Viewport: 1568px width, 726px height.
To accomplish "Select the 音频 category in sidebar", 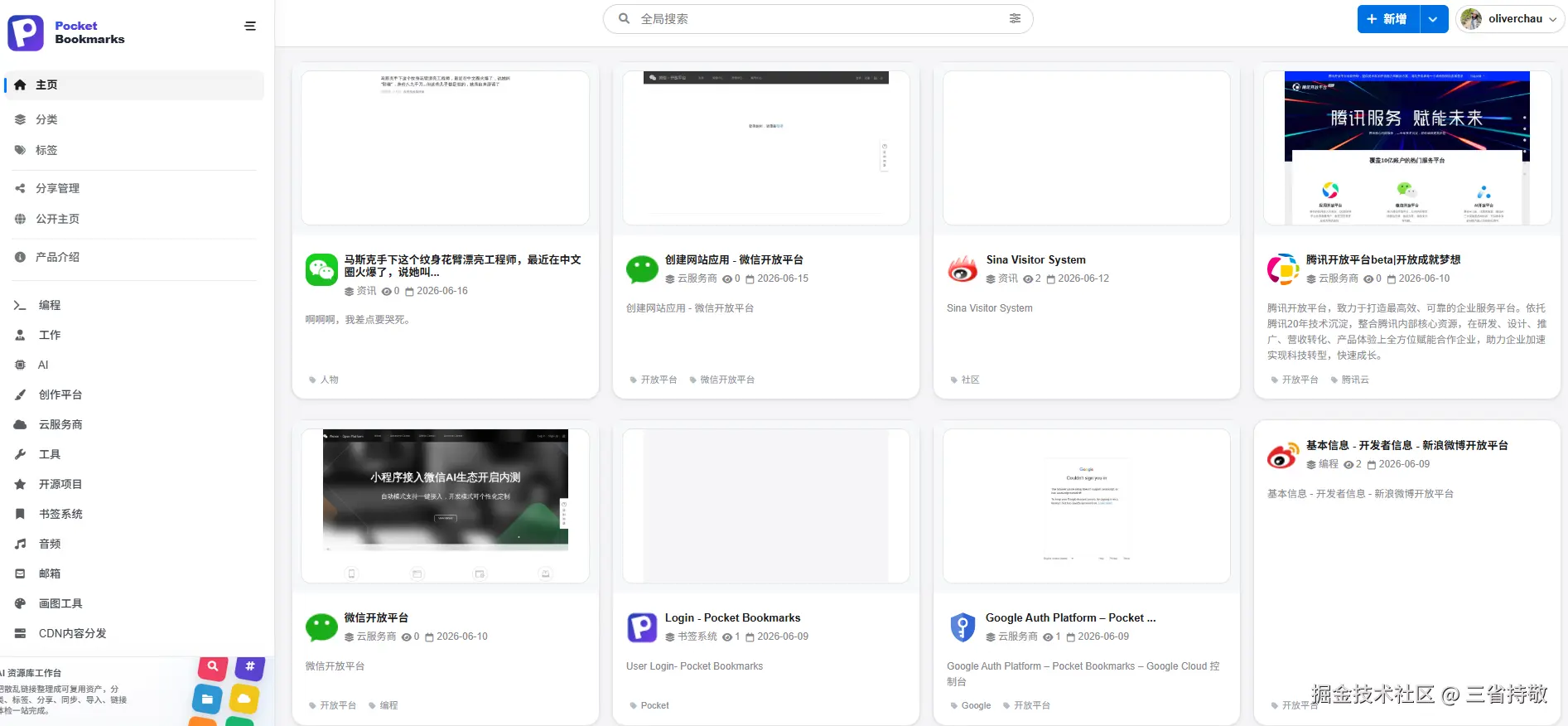I will (x=134, y=544).
